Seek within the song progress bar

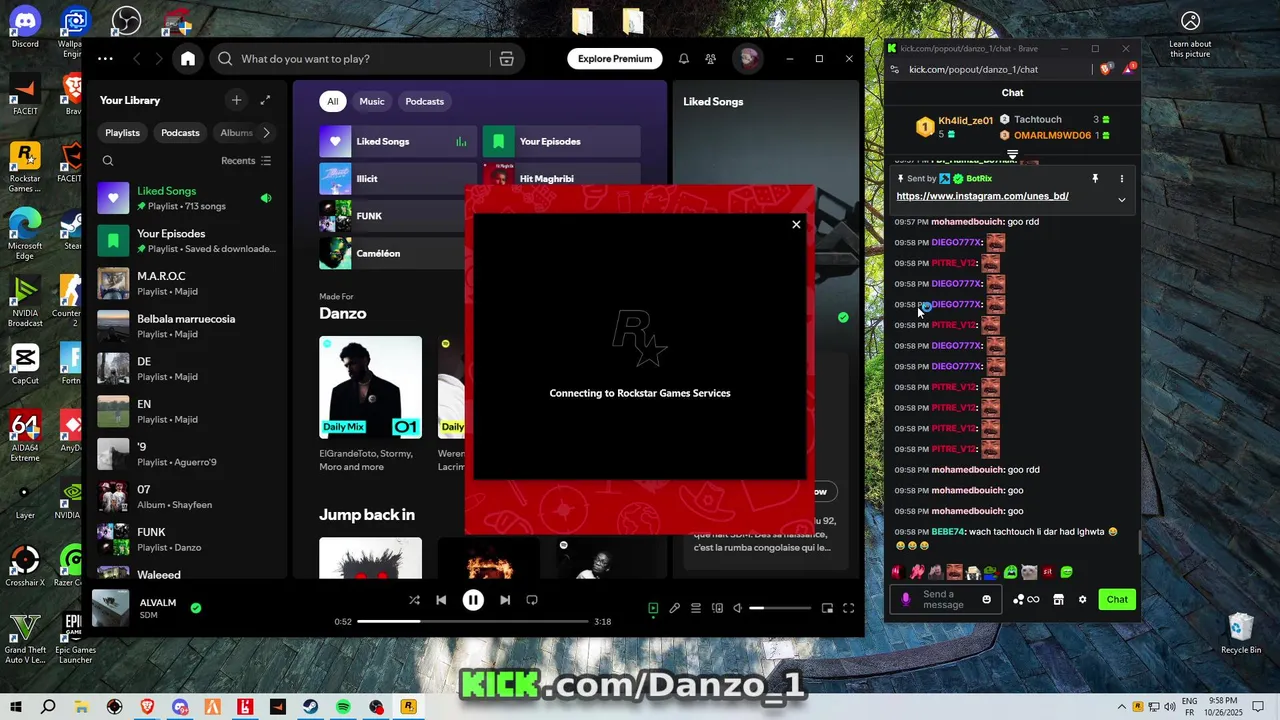pyautogui.click(x=473, y=621)
